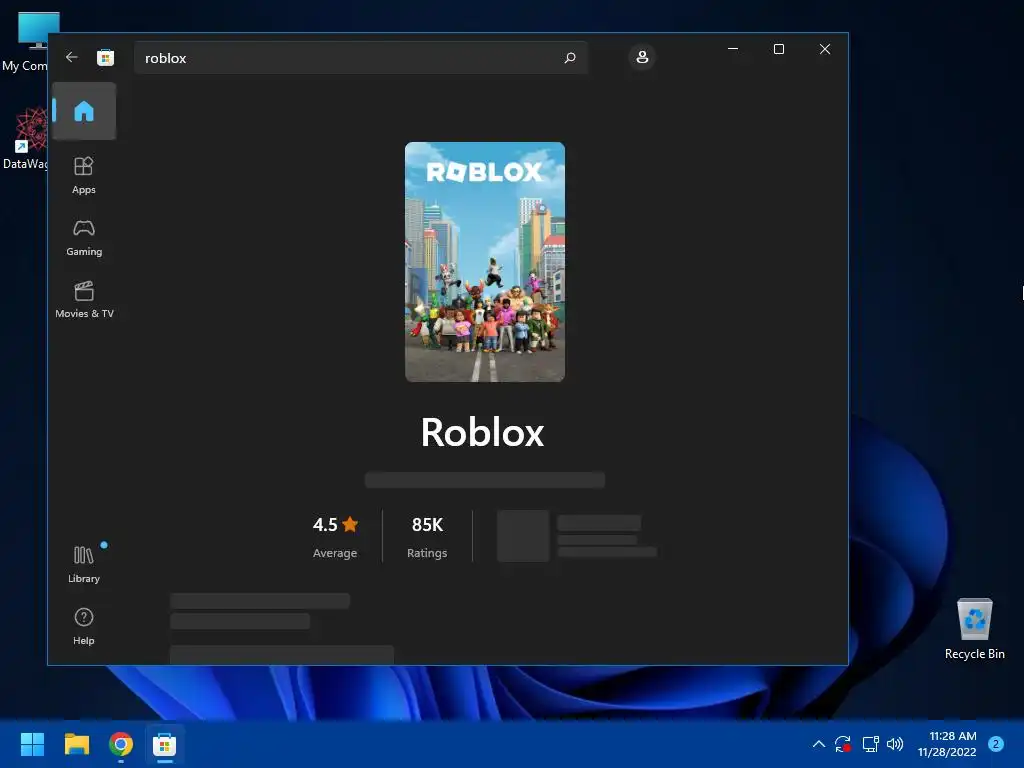Open the Apps section in sidebar

pyautogui.click(x=84, y=176)
